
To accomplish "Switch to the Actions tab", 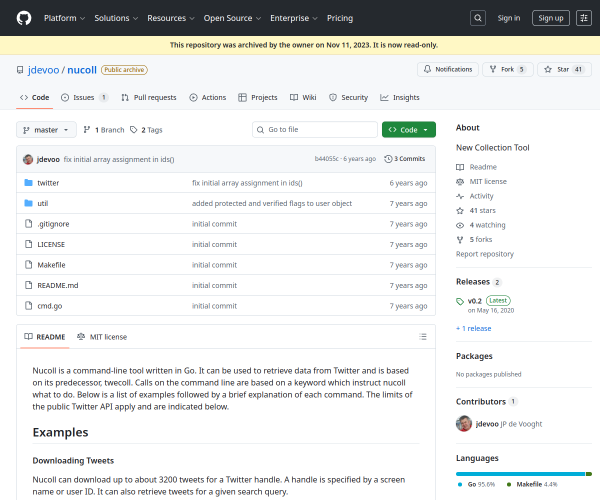I will tap(208, 98).
